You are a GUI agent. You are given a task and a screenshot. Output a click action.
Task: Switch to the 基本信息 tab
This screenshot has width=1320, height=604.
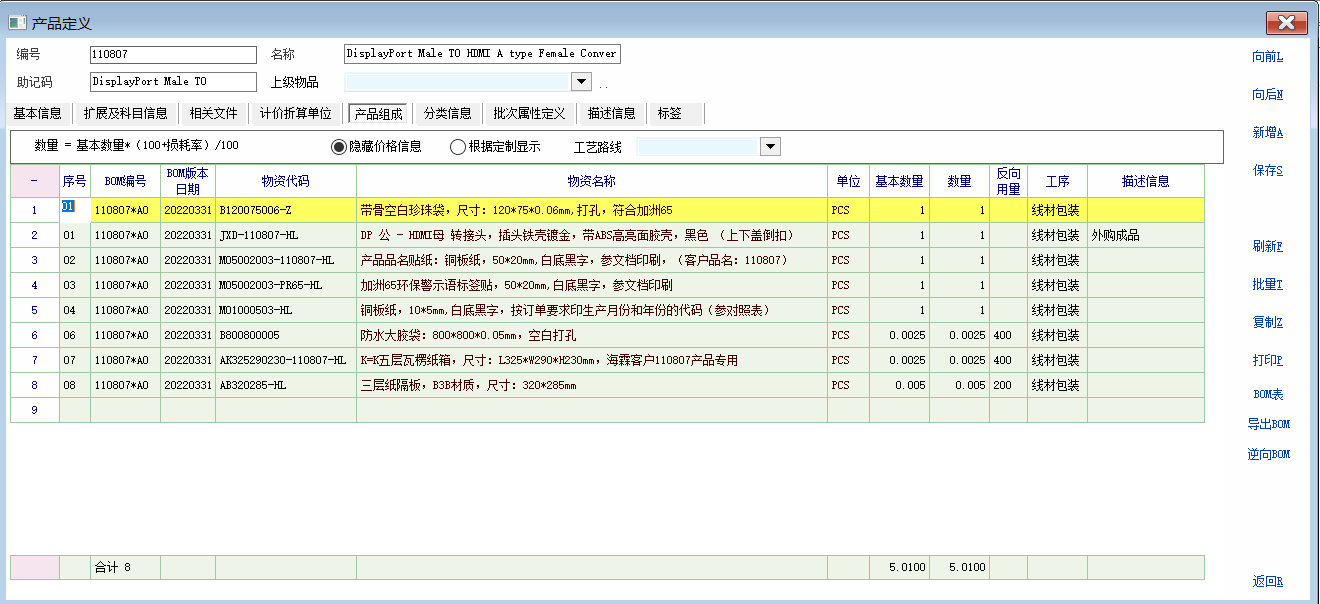click(x=38, y=114)
